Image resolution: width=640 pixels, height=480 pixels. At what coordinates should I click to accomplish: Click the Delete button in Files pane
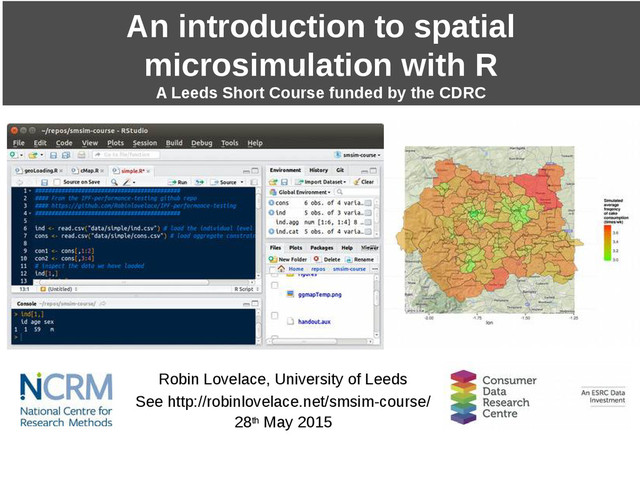pos(327,259)
